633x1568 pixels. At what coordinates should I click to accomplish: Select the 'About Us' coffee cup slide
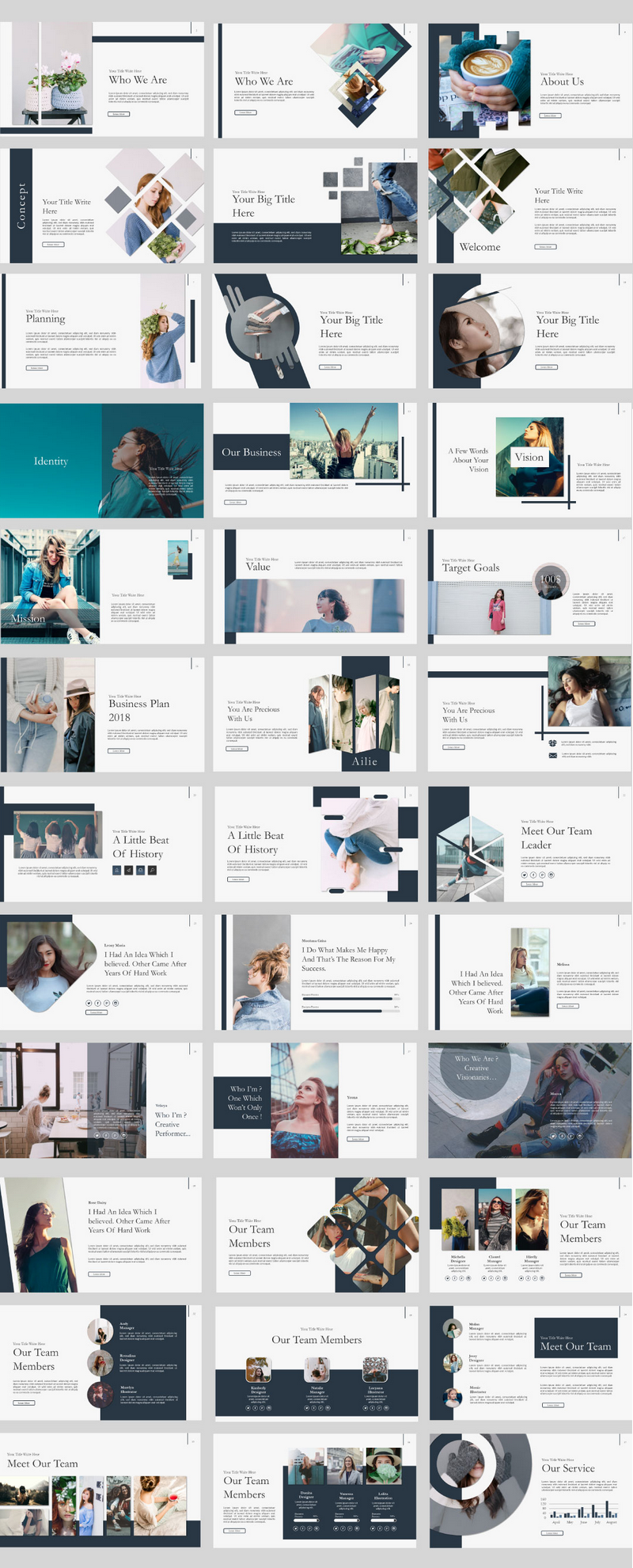click(x=530, y=81)
